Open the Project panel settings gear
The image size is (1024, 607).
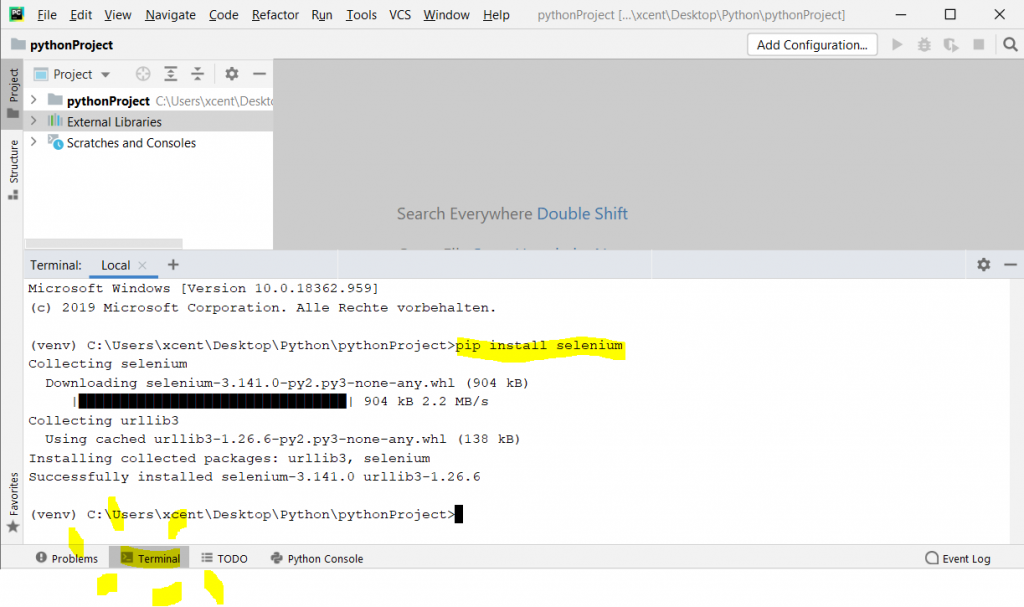pyautogui.click(x=230, y=73)
